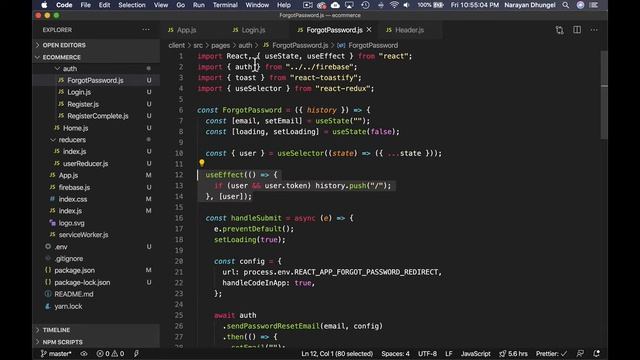Screen dimensions: 640x360
Task: Click the editor vertical scrollbar
Action: [x=604, y=95]
